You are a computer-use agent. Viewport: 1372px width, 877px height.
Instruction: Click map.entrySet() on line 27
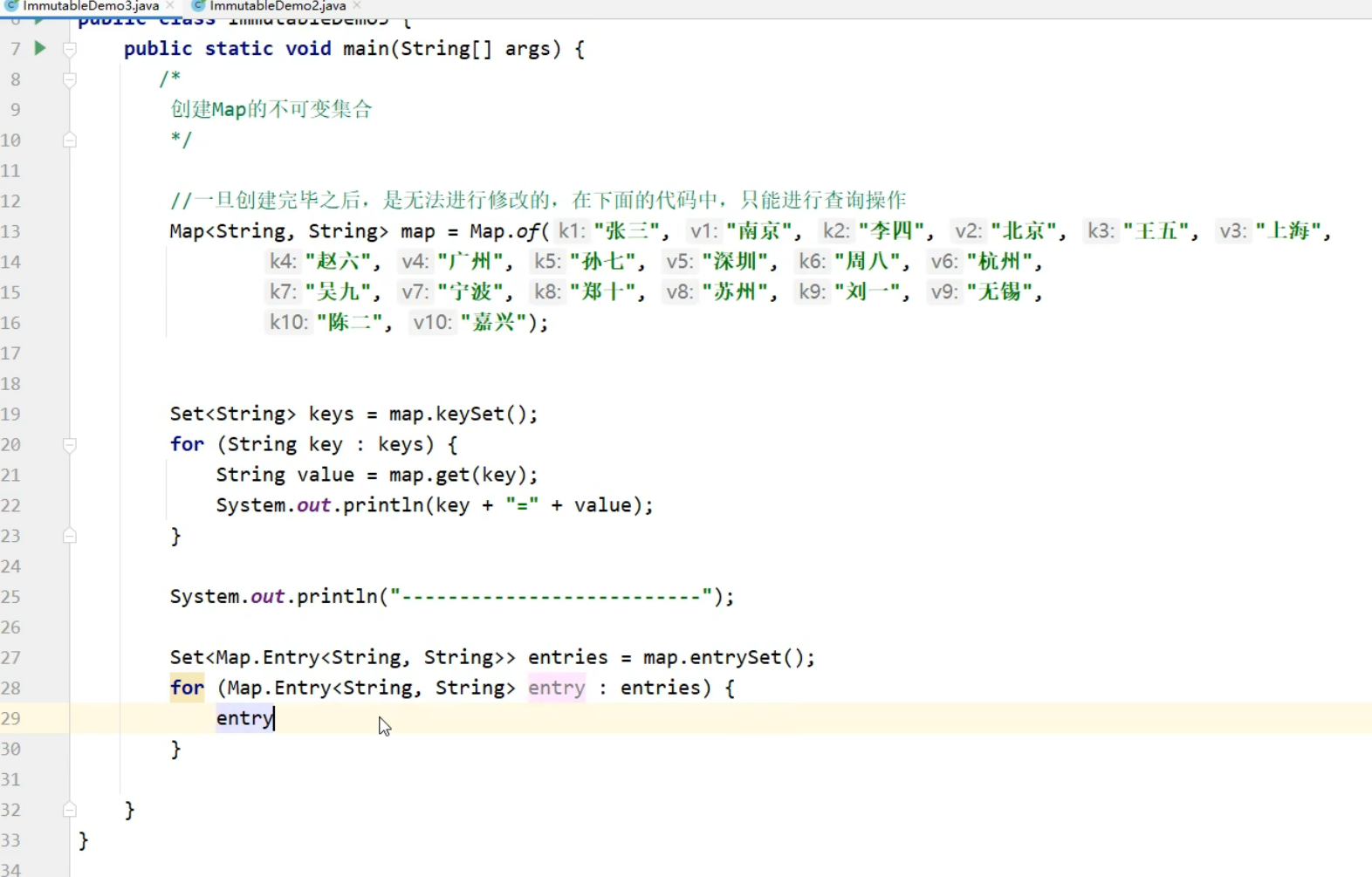(723, 657)
